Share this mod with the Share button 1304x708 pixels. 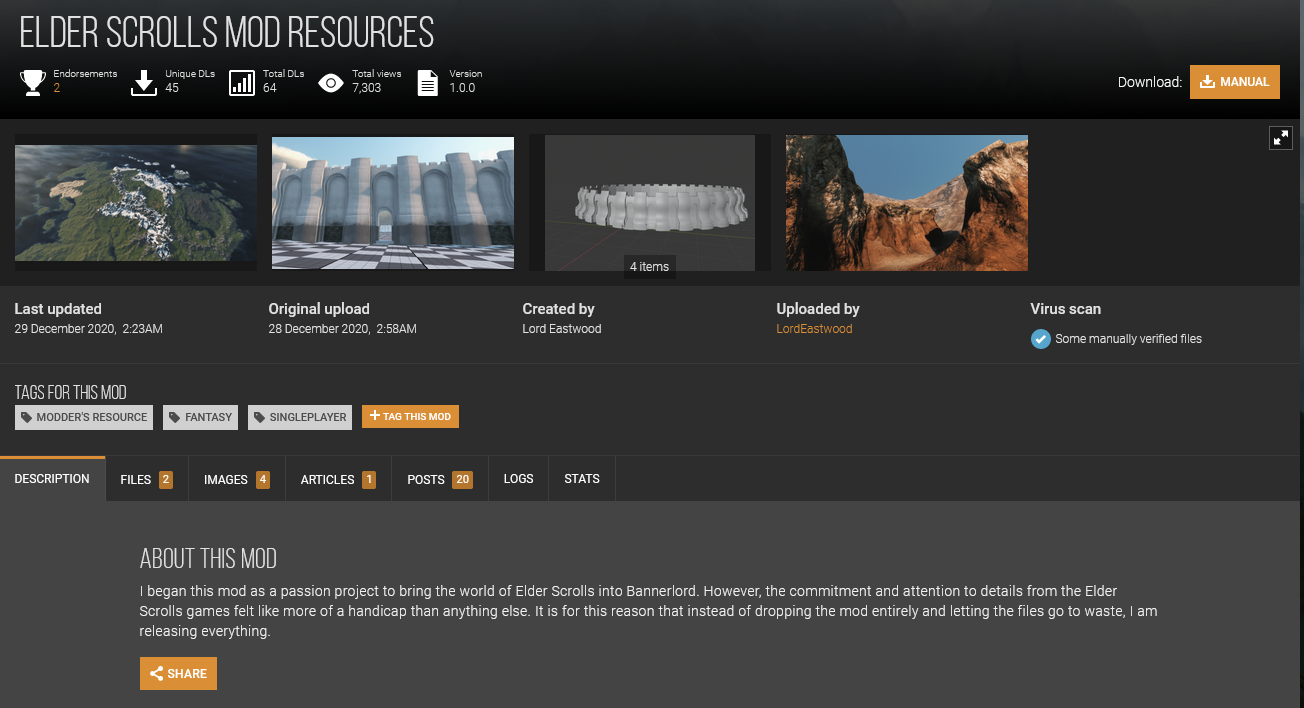[x=178, y=673]
